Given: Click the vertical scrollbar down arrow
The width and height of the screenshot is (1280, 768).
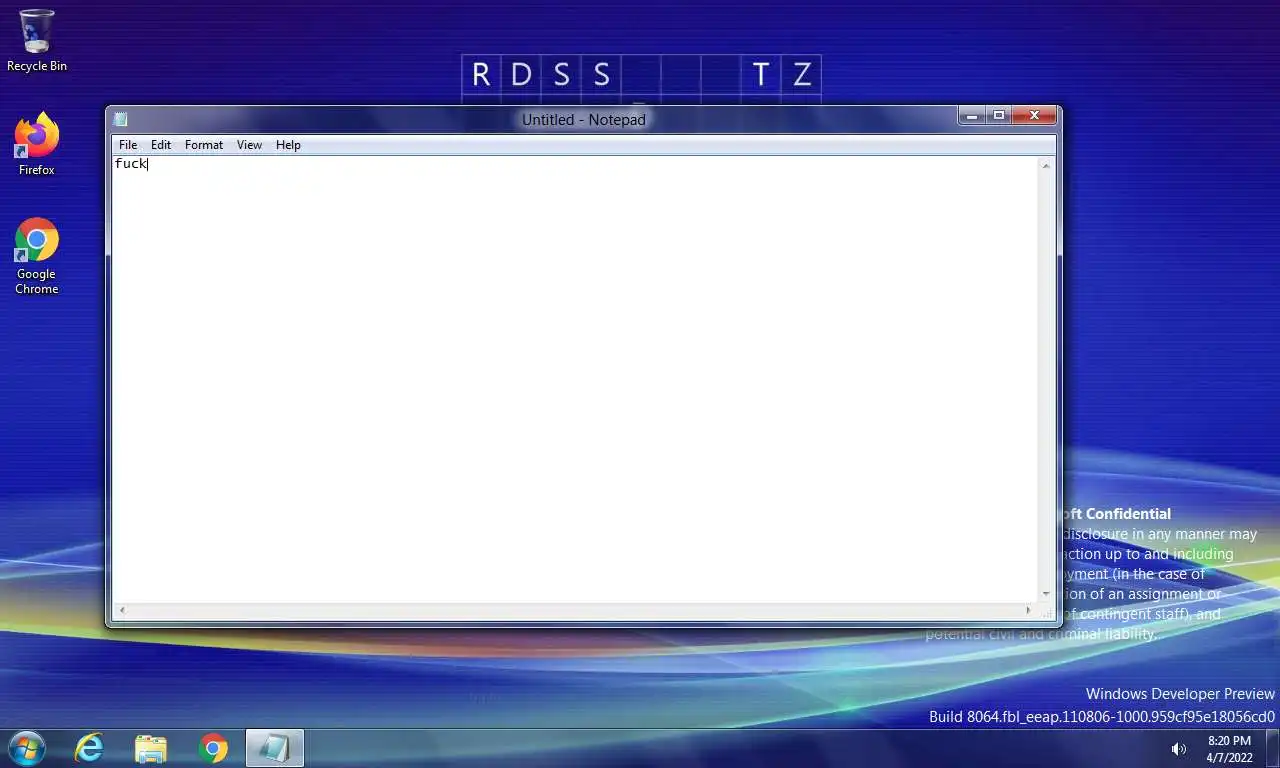Looking at the screenshot, I should [x=1047, y=594].
